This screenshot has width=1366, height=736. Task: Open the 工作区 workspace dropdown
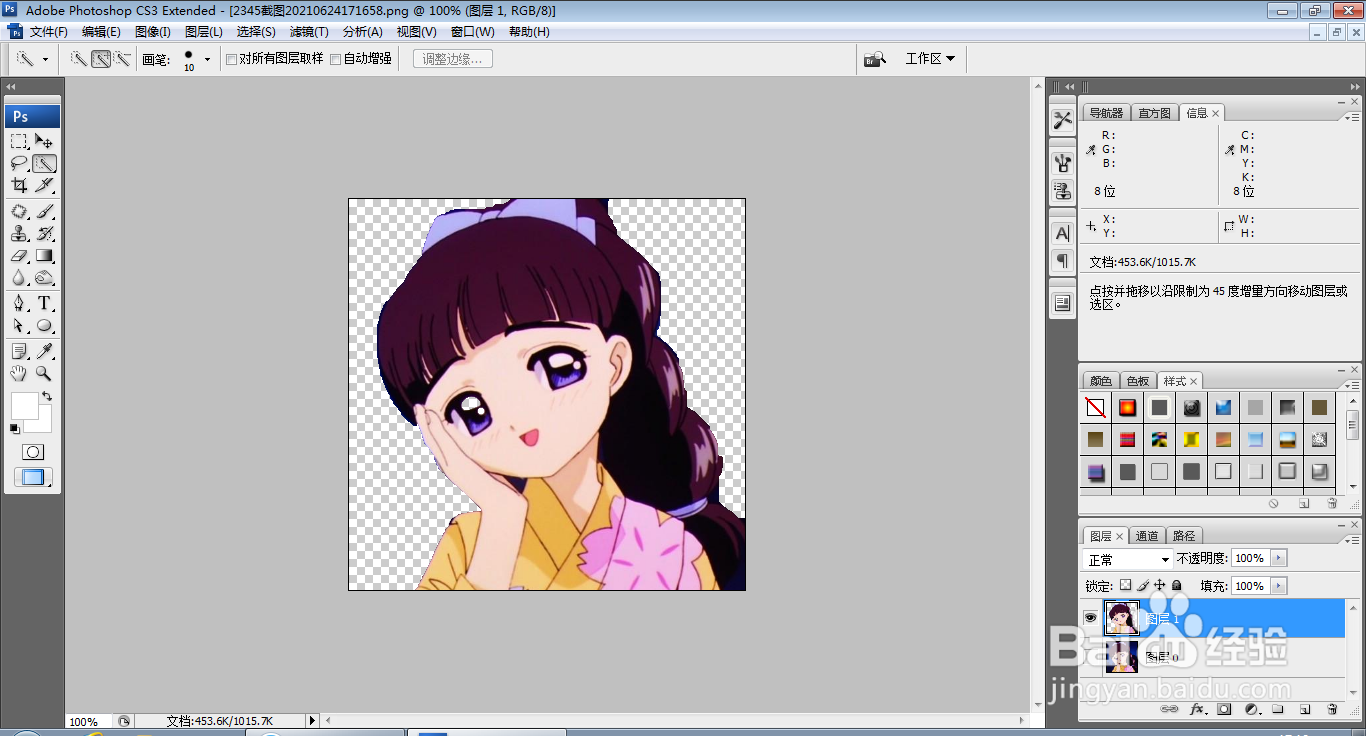pos(930,59)
